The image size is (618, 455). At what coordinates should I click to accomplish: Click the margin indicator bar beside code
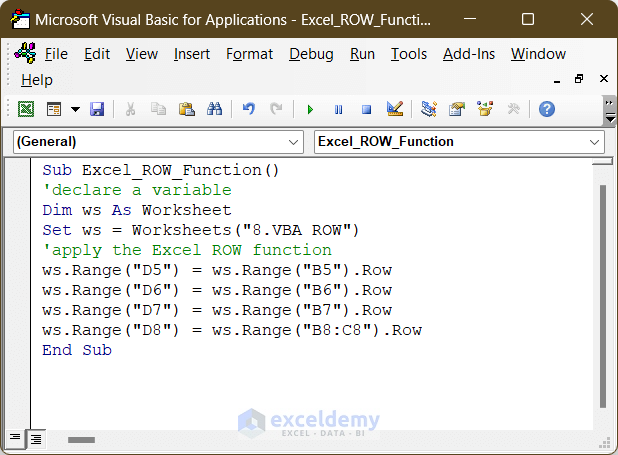coord(18,294)
